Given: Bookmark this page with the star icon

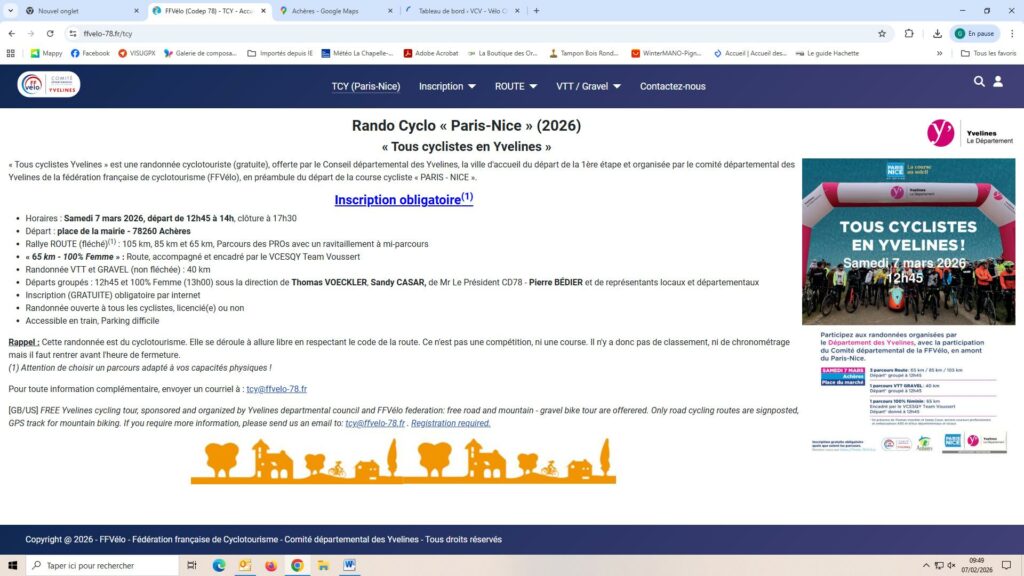Looking at the screenshot, I should 881,33.
